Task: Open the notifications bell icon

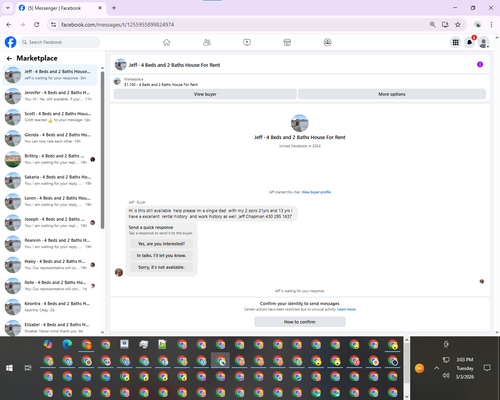Action: (470, 42)
